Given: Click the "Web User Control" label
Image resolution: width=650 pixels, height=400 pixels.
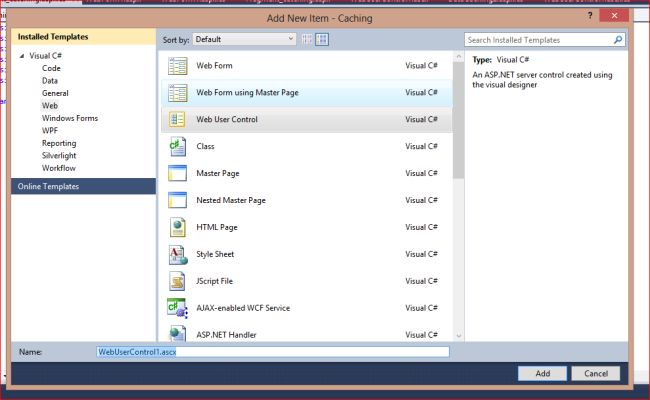Looking at the screenshot, I should [227, 119].
